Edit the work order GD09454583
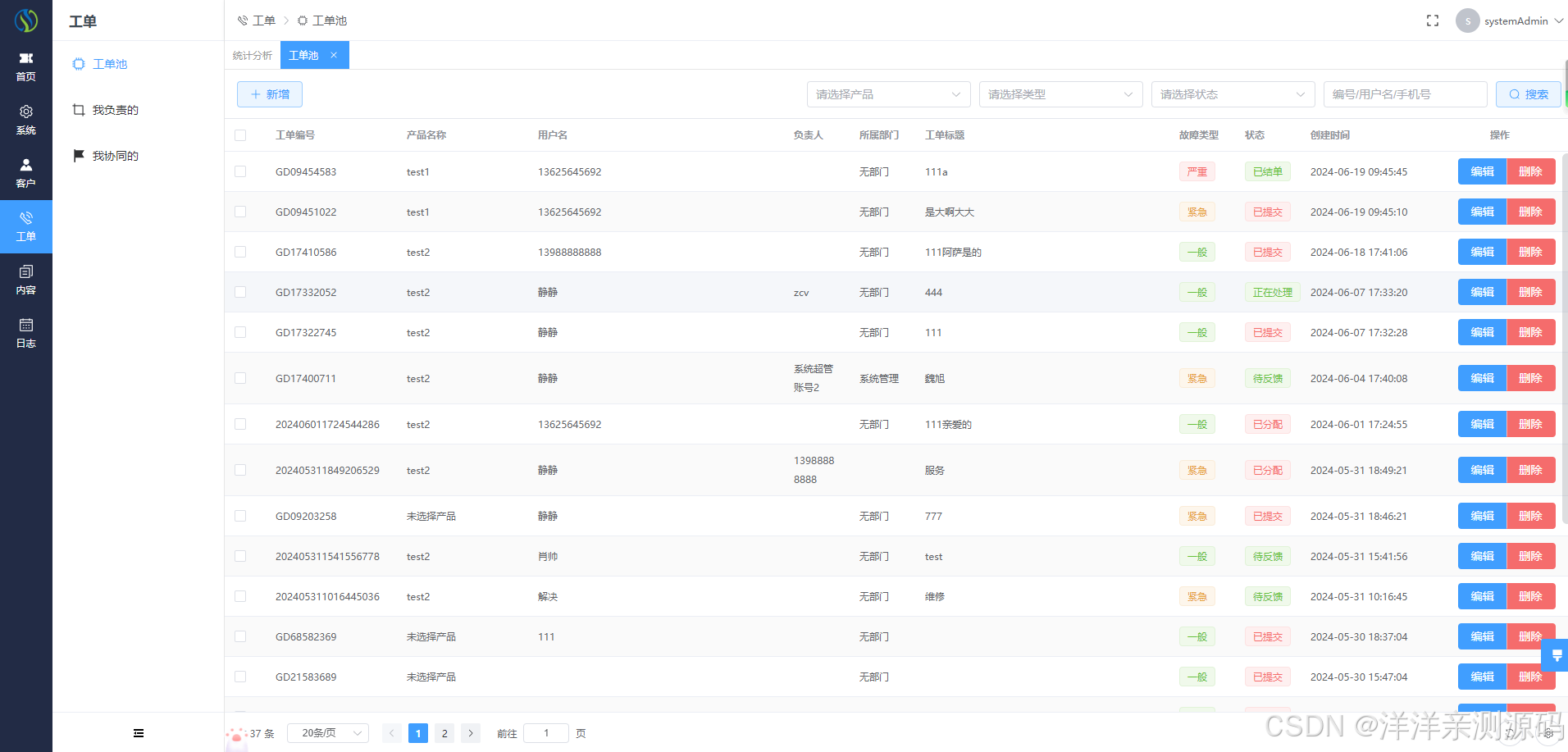 click(1482, 171)
